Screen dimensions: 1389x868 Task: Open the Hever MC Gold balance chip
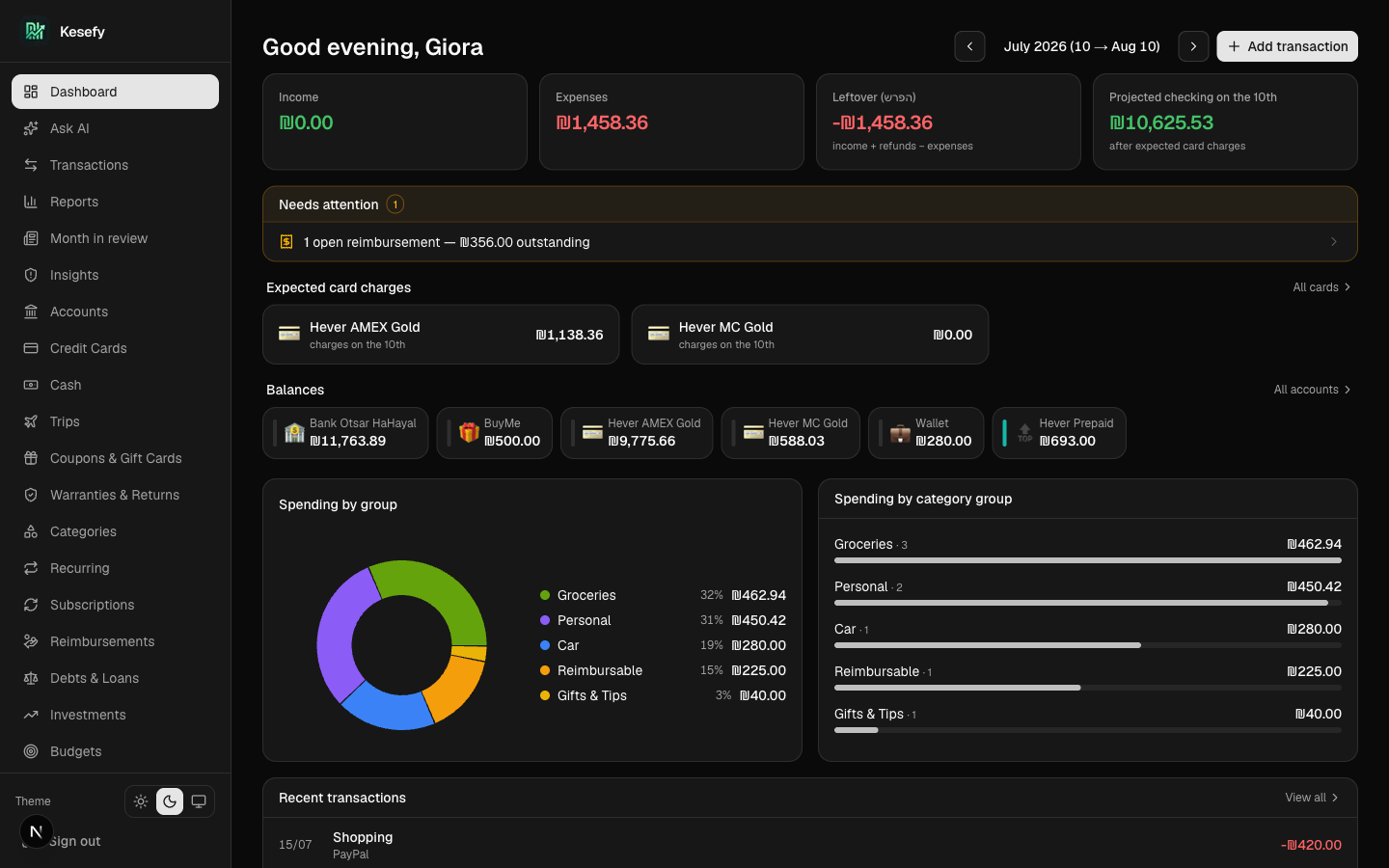790,433
